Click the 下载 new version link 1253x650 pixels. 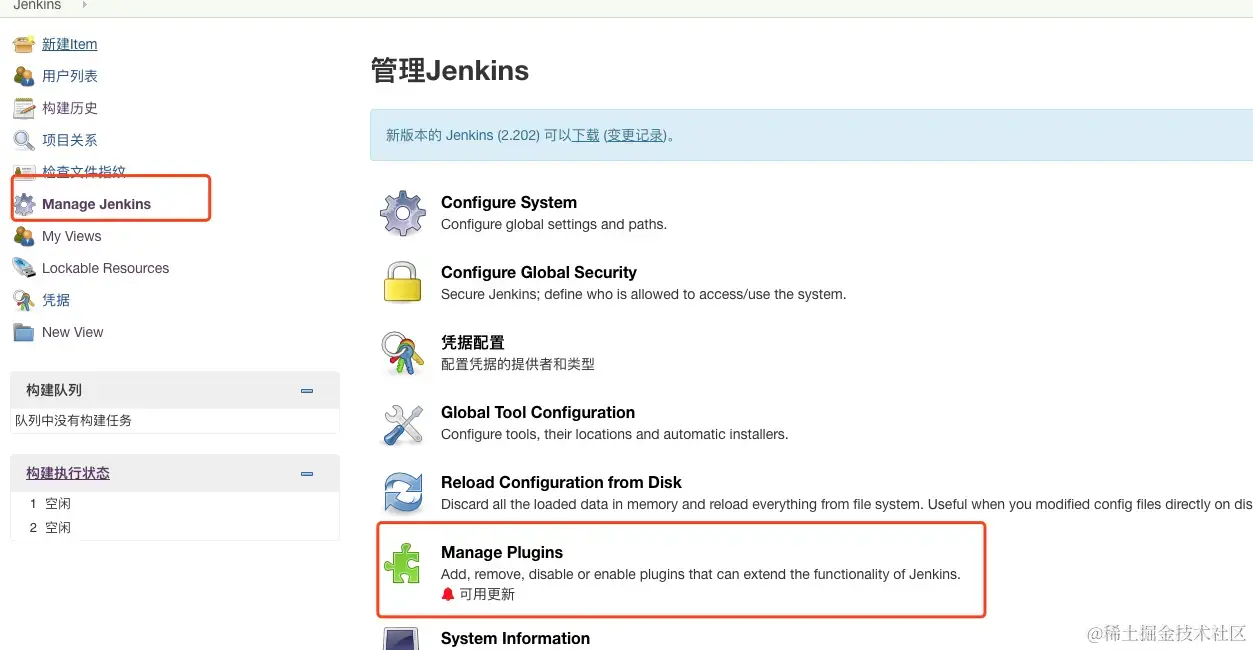tap(586, 135)
